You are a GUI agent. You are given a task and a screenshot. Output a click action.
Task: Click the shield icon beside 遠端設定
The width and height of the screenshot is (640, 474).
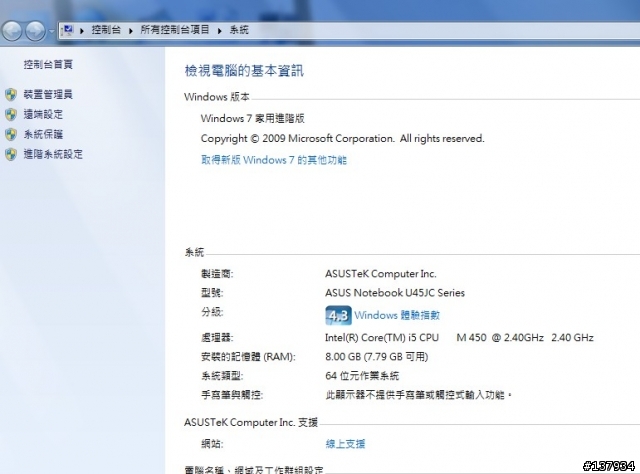pyautogui.click(x=11, y=115)
